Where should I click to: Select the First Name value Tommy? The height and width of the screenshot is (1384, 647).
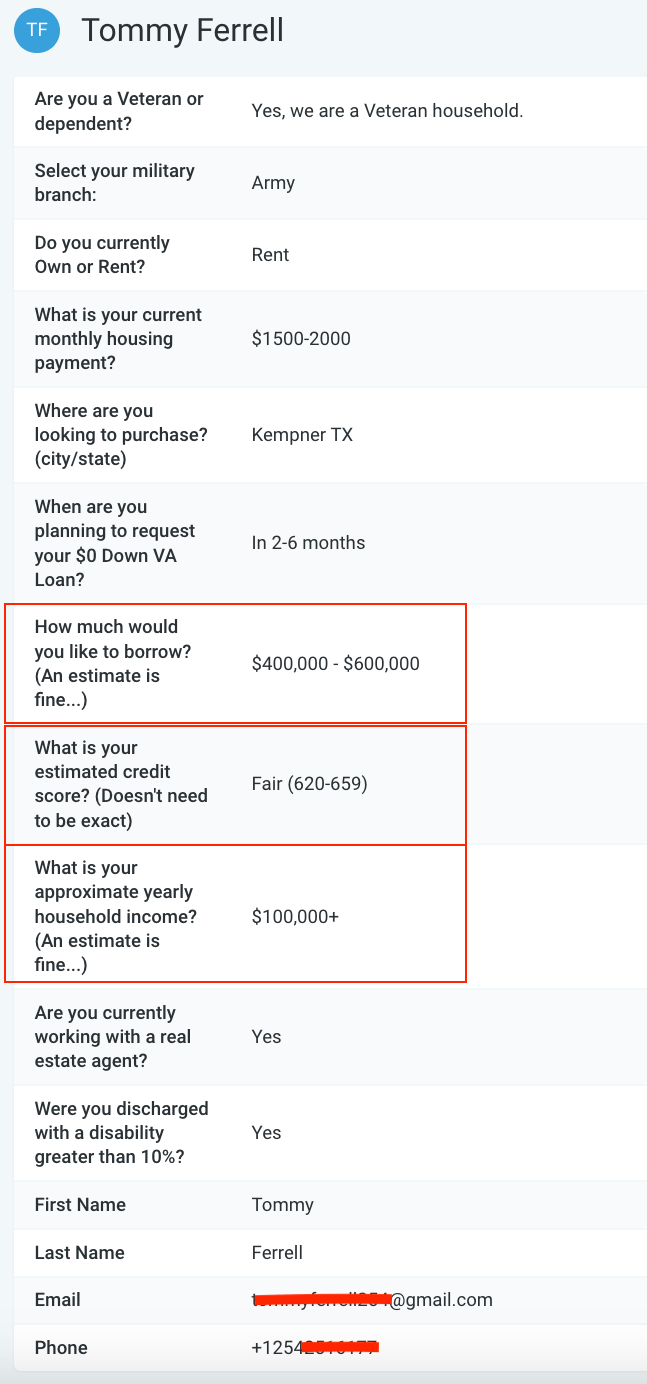pos(283,1205)
